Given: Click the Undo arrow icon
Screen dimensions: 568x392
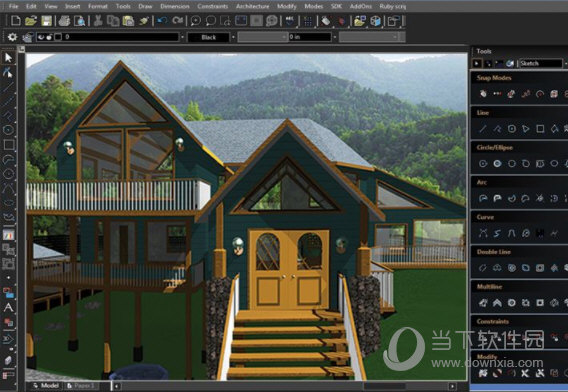Looking at the screenshot, I should tap(162, 21).
